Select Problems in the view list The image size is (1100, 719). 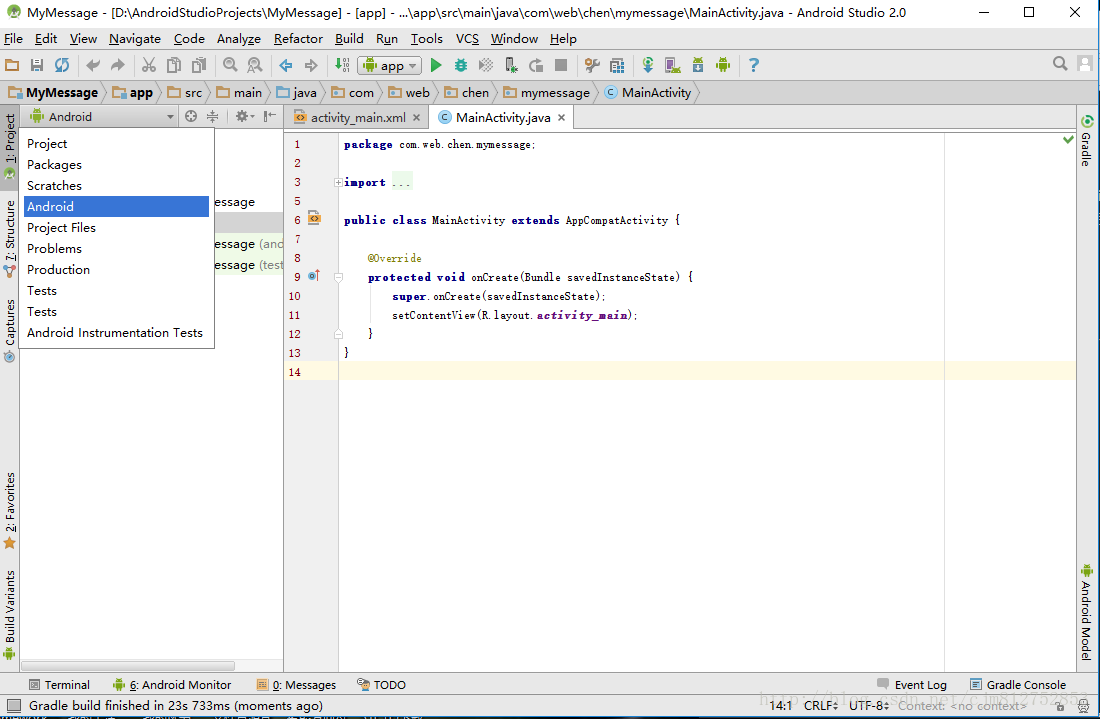tap(116, 248)
